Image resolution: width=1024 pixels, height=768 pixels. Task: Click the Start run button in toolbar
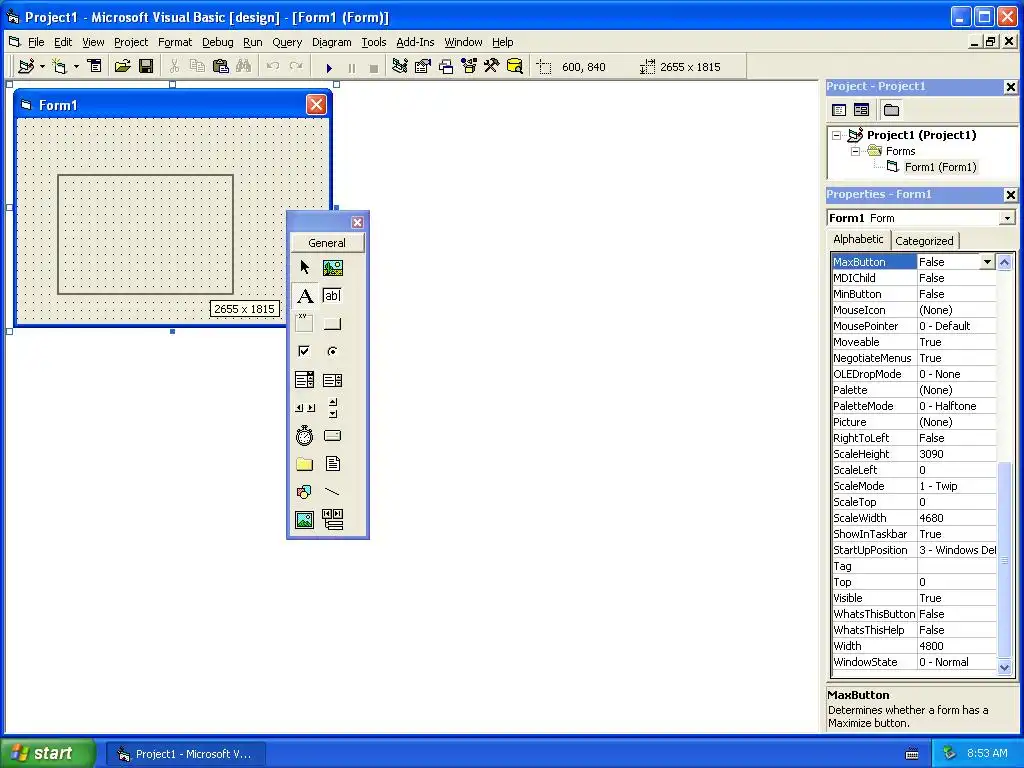tap(329, 67)
